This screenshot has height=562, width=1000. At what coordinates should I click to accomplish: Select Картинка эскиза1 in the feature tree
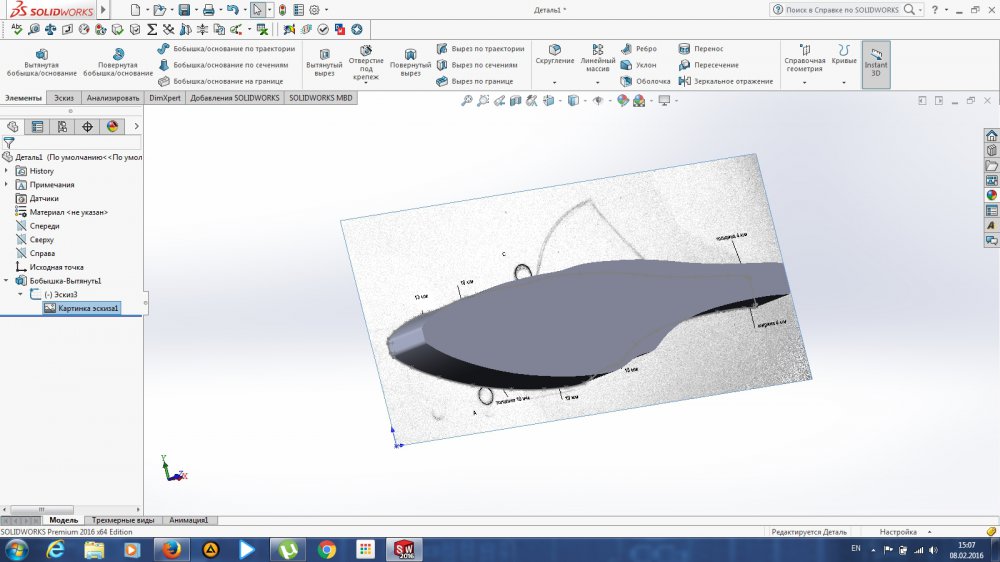pyautogui.click(x=88, y=309)
